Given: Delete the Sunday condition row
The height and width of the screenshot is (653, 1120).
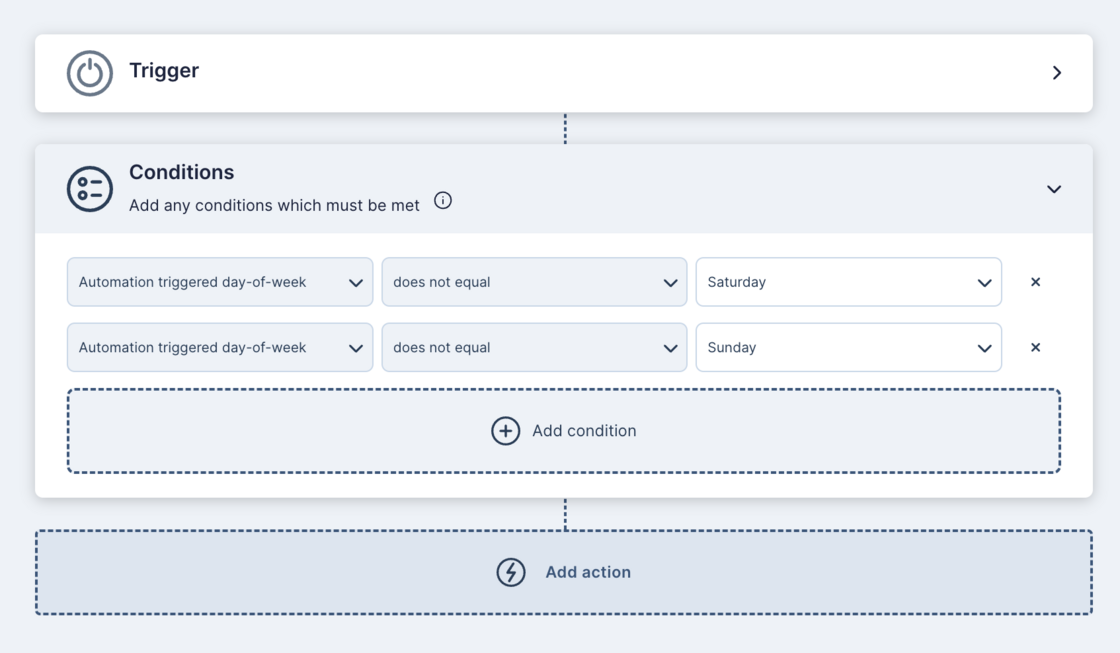Looking at the screenshot, I should point(1035,348).
